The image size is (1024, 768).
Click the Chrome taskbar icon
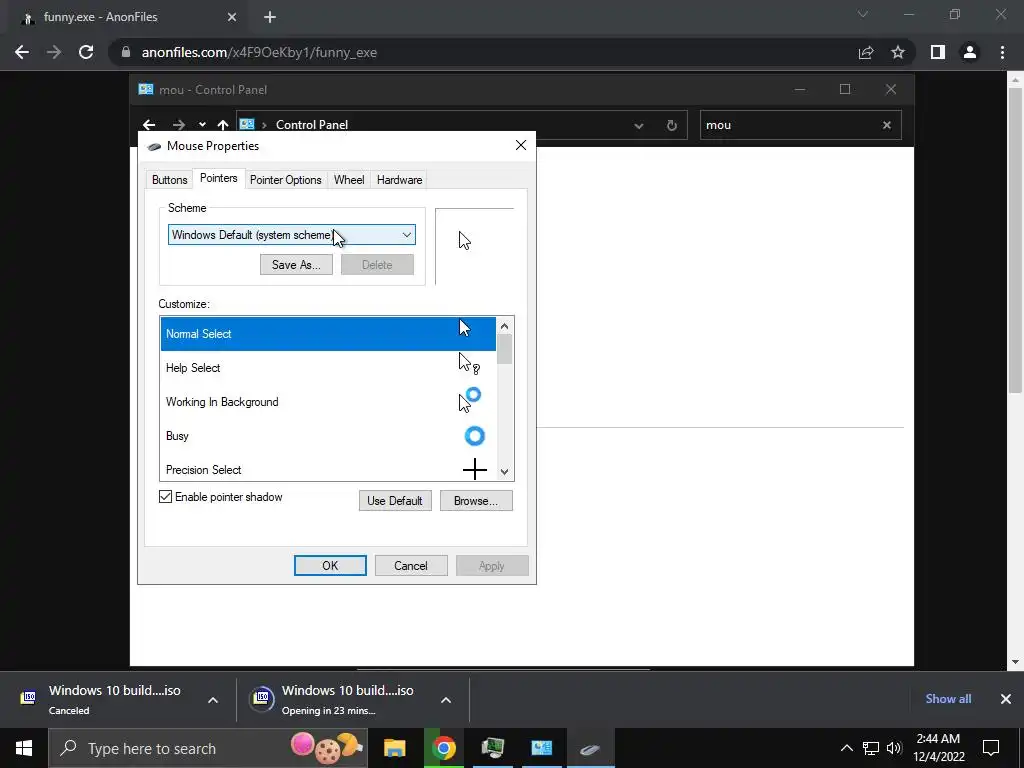443,748
